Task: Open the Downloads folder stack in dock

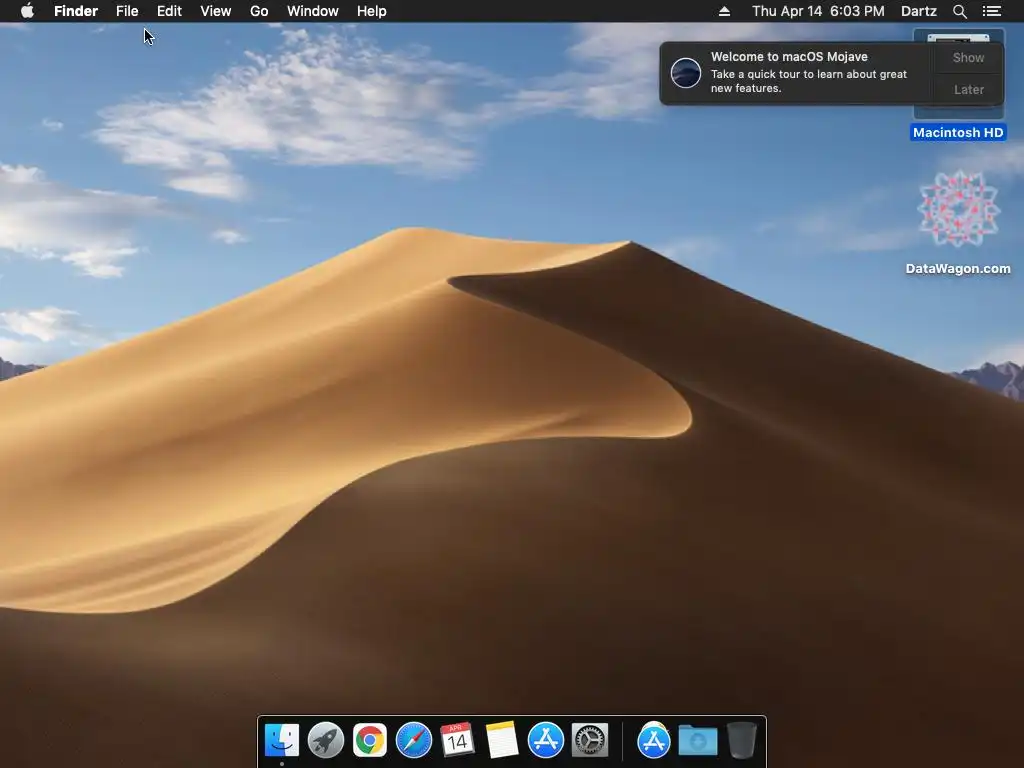Action: [697, 741]
